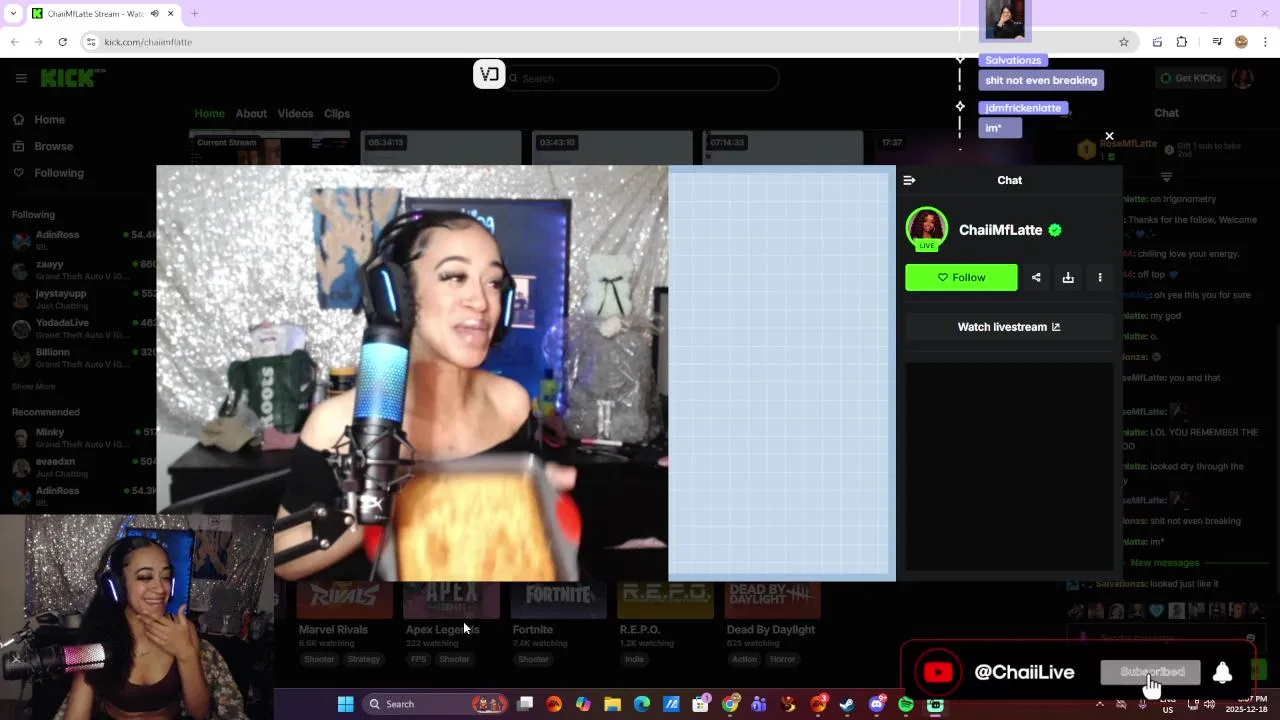This screenshot has width=1280, height=720.
Task: Open the video thumbnail labeled 05:34:13
Action: [x=440, y=147]
